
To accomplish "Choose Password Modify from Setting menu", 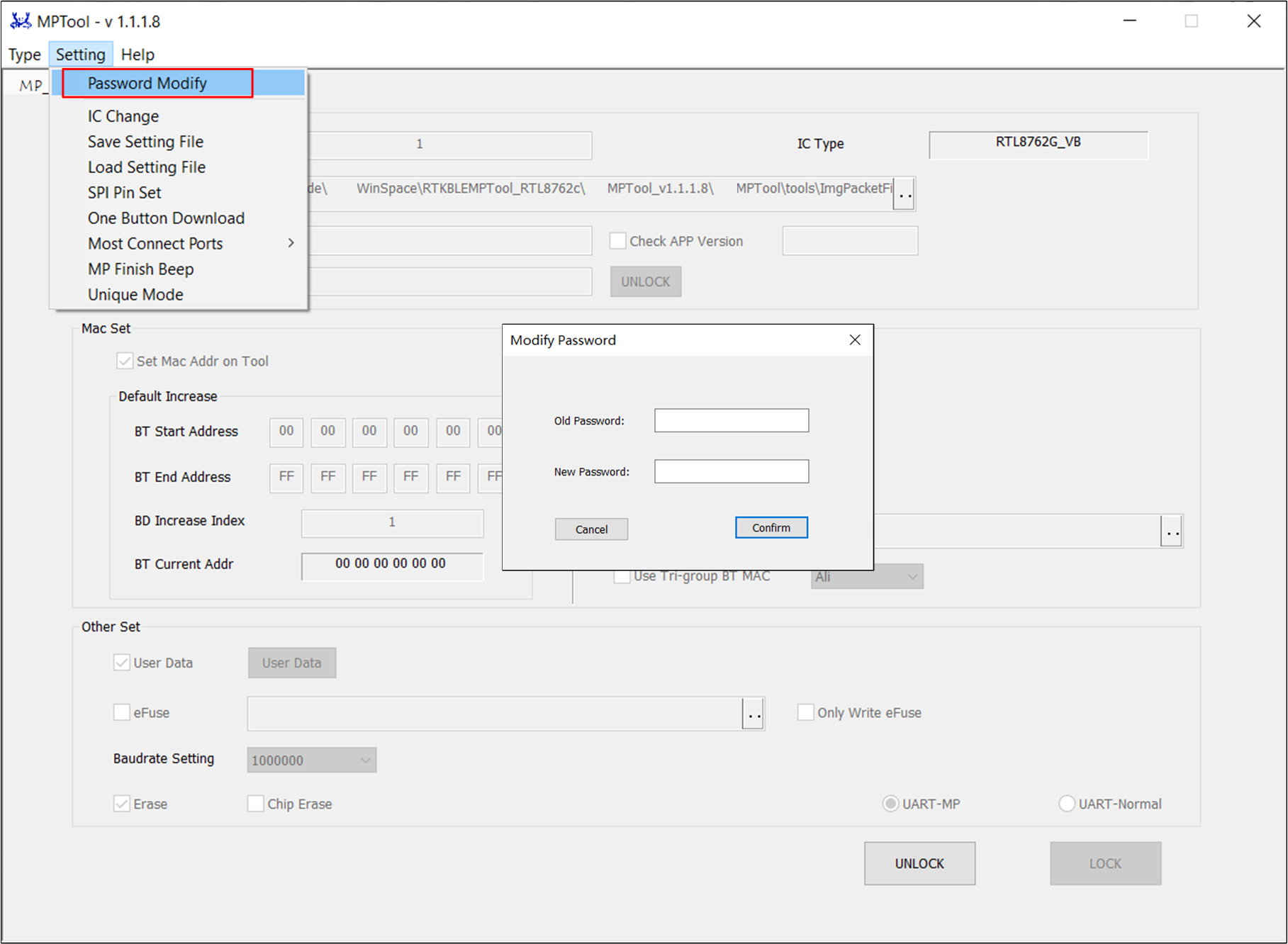I will [147, 84].
